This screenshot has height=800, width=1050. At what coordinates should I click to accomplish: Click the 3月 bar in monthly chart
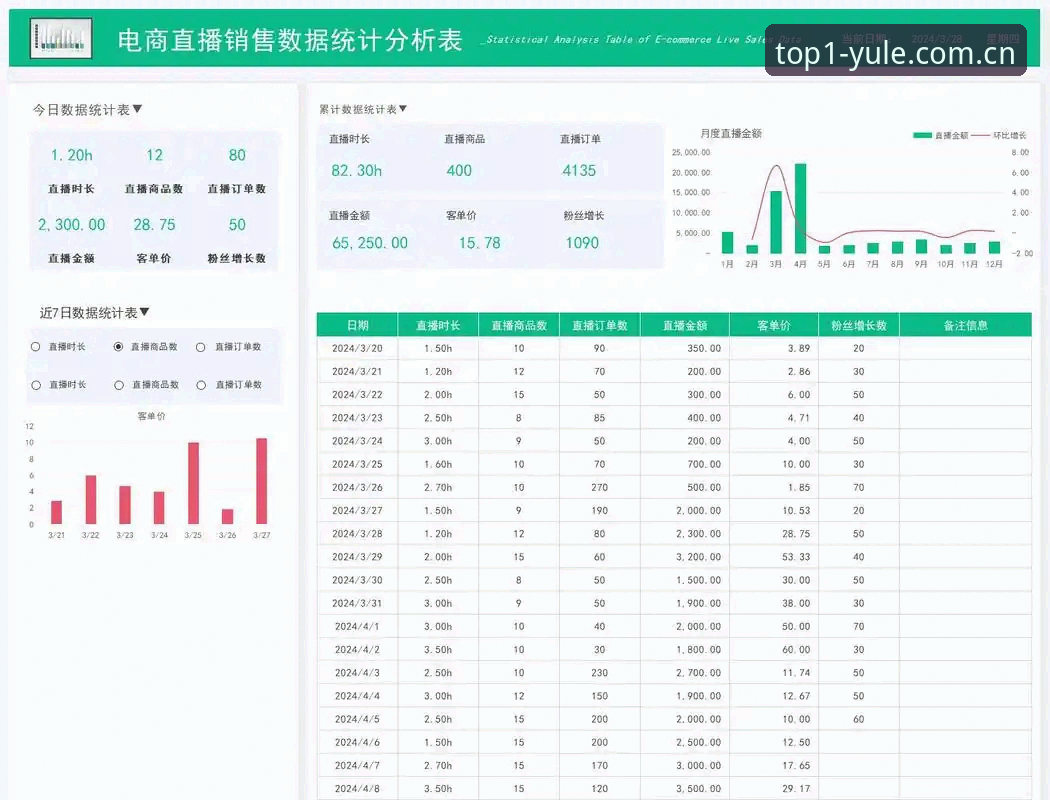click(x=776, y=222)
